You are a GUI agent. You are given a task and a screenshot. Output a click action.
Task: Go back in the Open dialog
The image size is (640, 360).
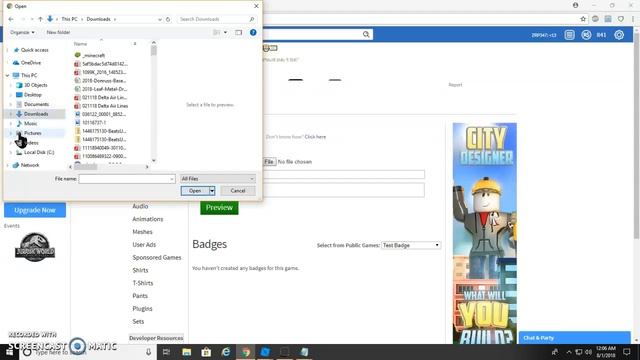[11, 19]
